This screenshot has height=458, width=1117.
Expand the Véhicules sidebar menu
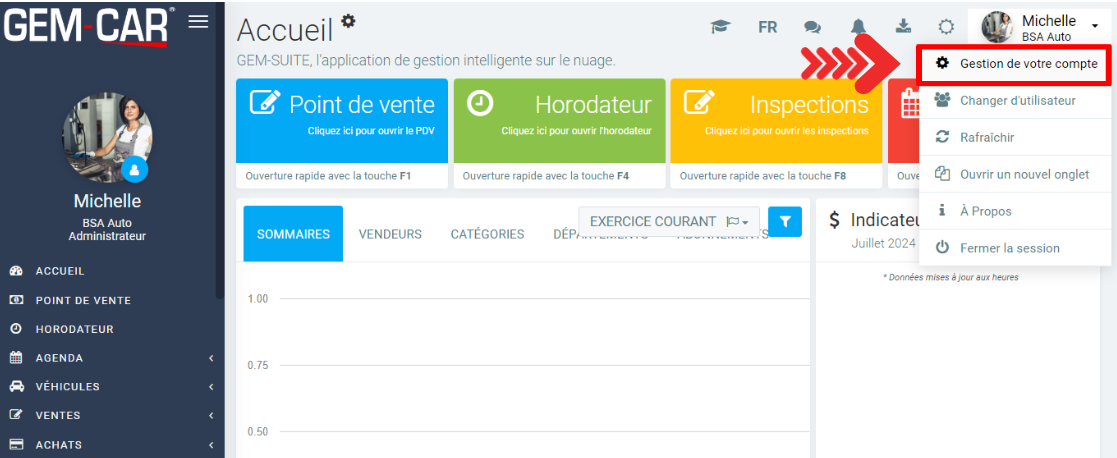[108, 387]
